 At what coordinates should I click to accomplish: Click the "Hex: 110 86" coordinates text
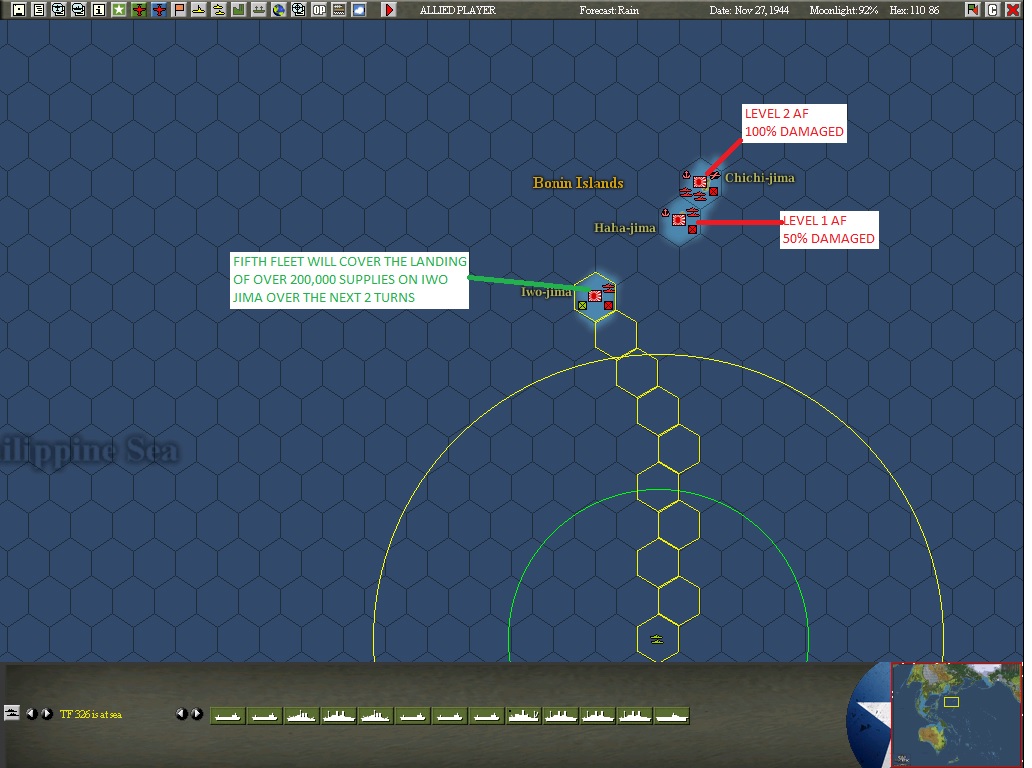pos(914,10)
